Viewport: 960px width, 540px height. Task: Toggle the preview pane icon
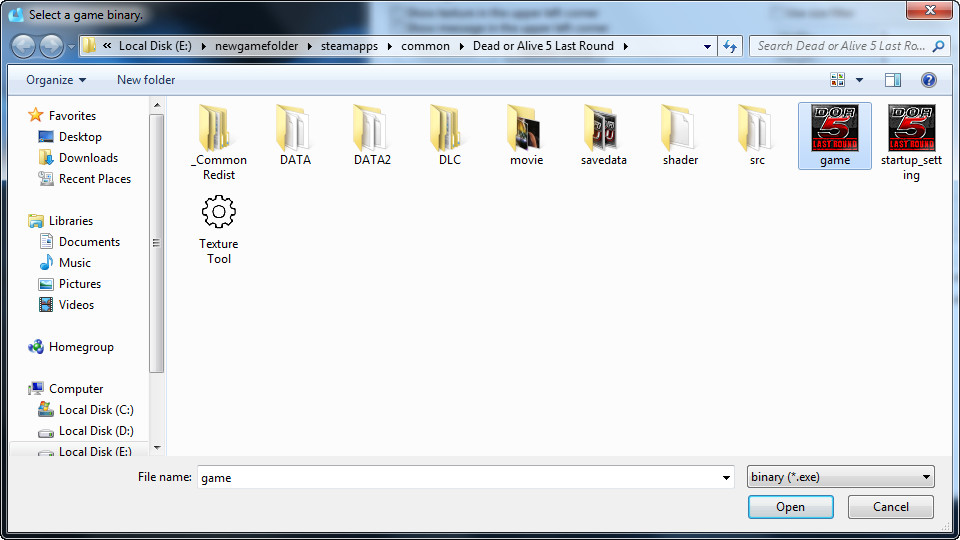coord(893,80)
